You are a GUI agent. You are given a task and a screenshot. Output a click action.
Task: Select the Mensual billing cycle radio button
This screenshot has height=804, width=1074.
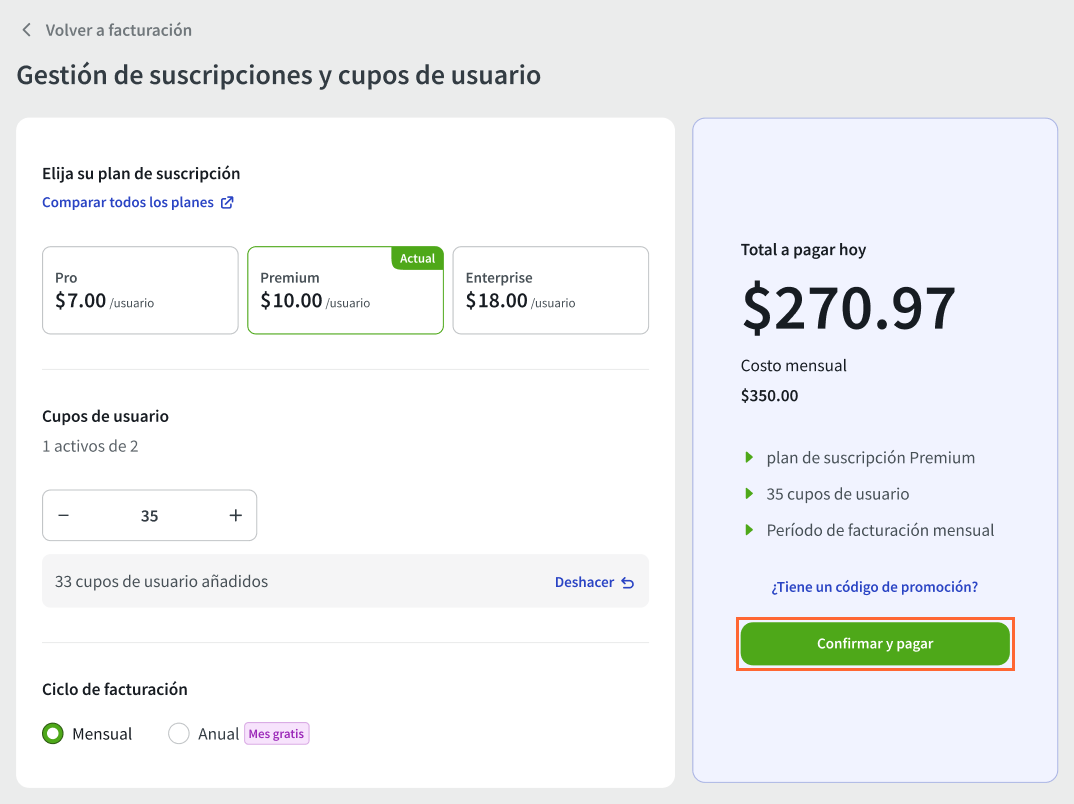pos(53,734)
